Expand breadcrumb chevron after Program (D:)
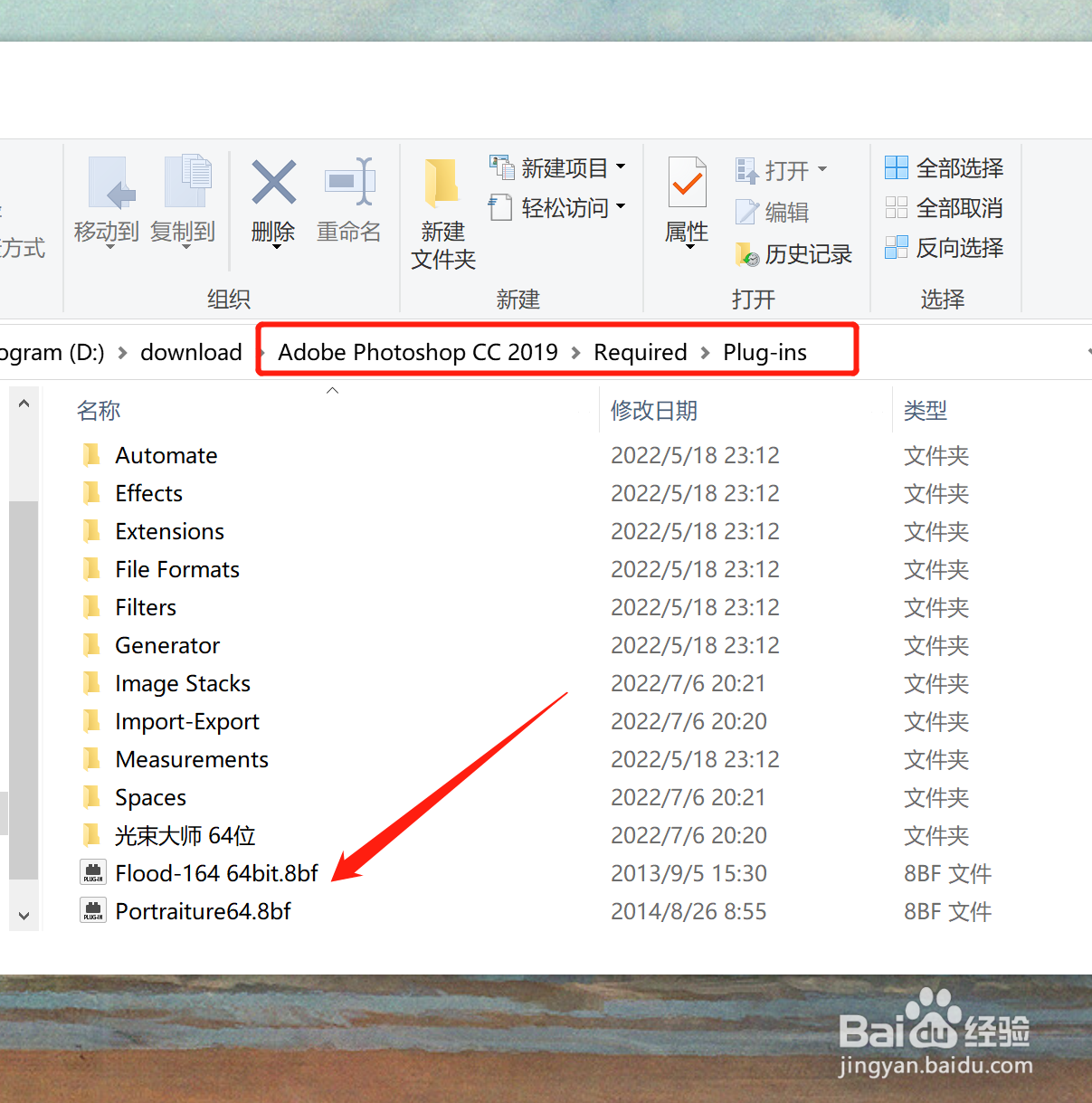Image resolution: width=1092 pixels, height=1103 pixels. pyautogui.click(x=123, y=353)
